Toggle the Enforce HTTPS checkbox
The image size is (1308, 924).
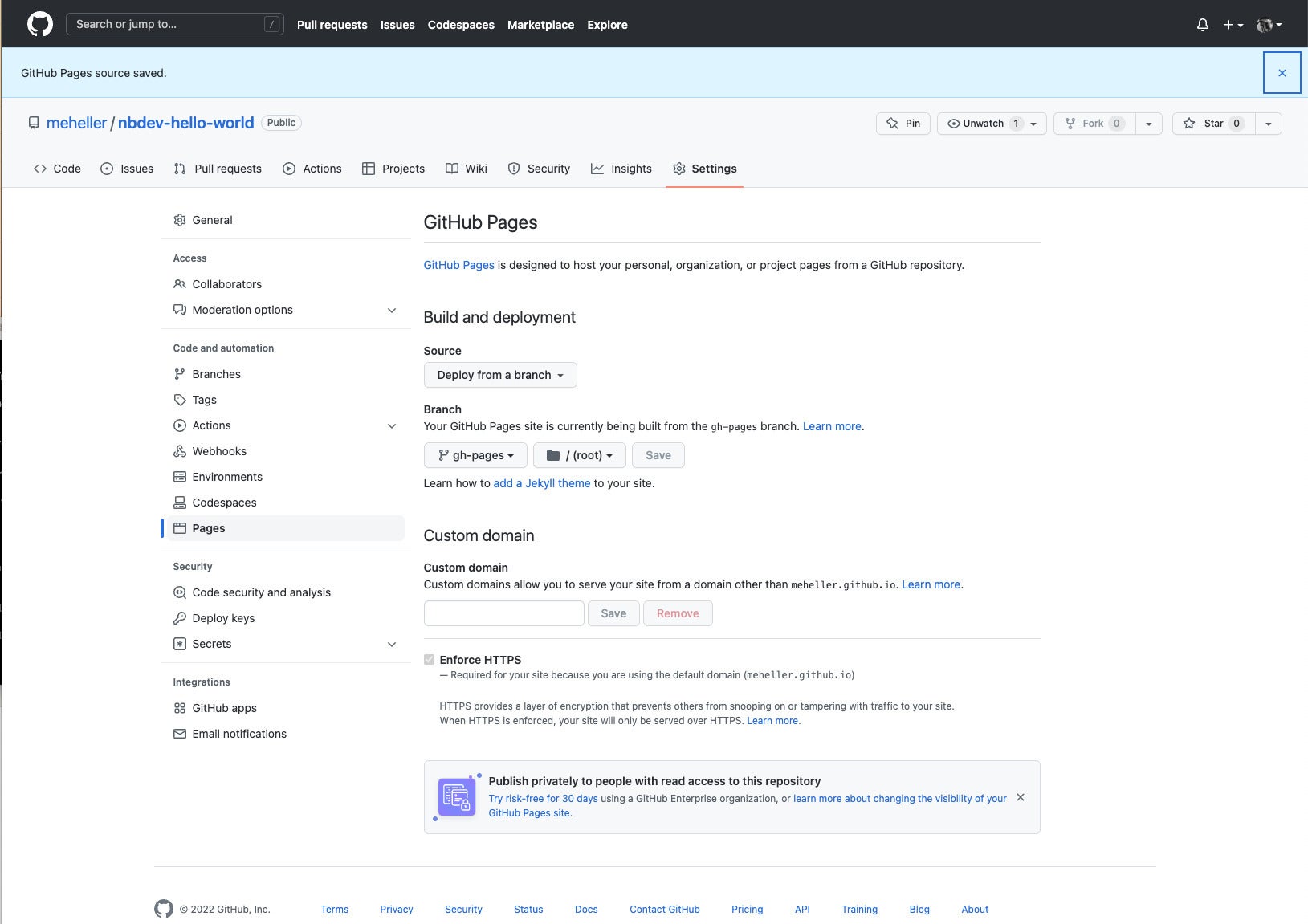[429, 660]
